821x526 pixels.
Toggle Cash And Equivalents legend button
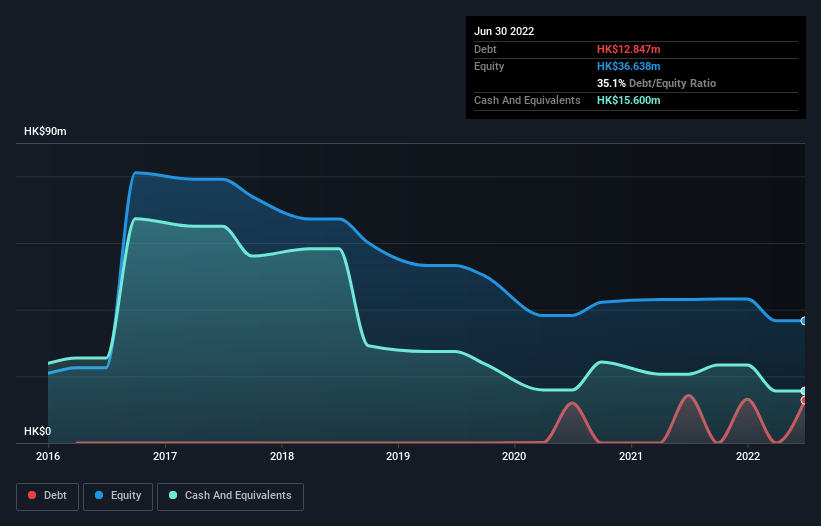[230, 496]
